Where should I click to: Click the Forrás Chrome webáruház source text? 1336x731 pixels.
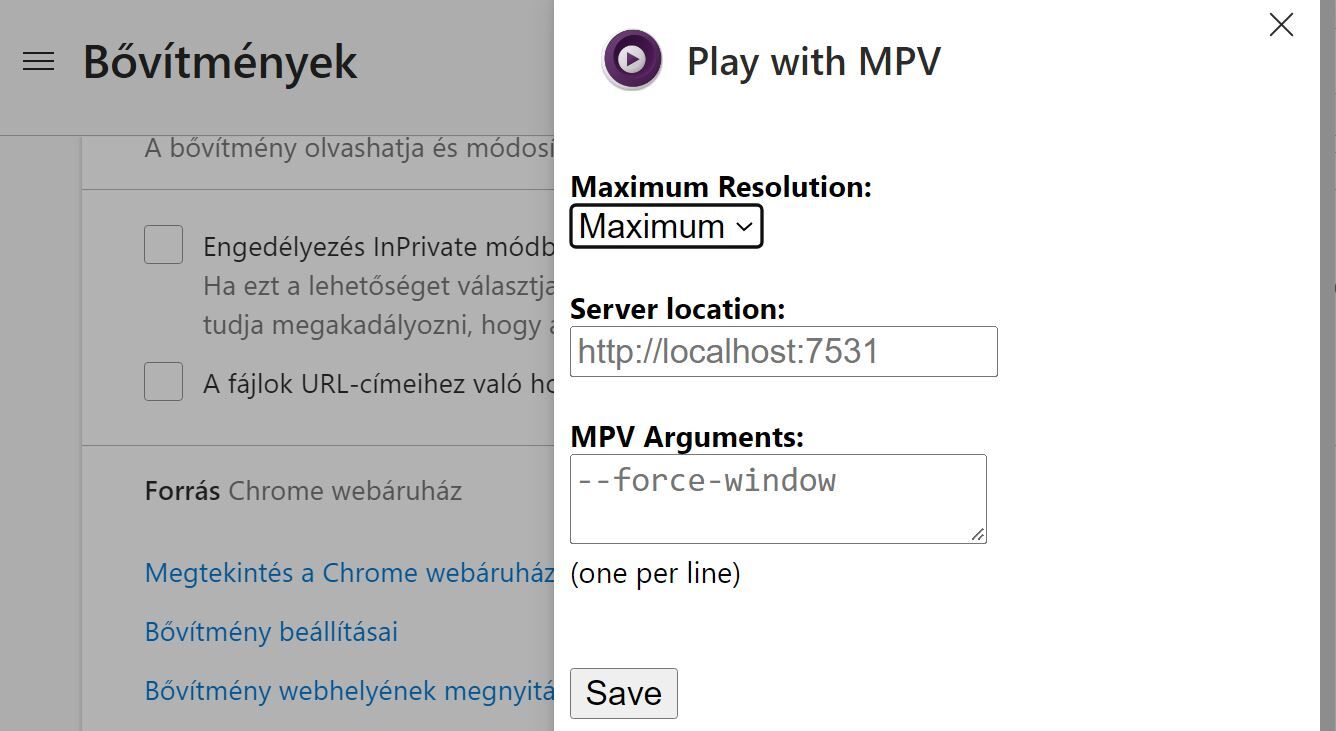303,491
